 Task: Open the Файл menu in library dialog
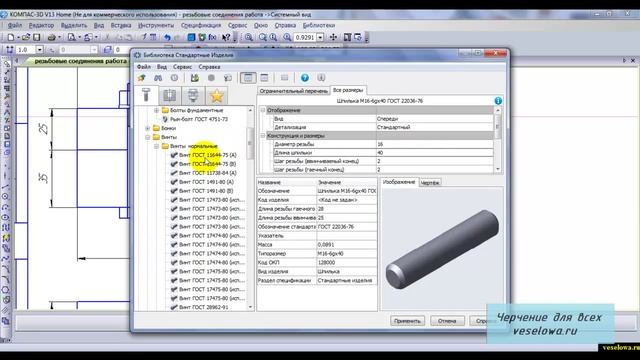point(144,67)
